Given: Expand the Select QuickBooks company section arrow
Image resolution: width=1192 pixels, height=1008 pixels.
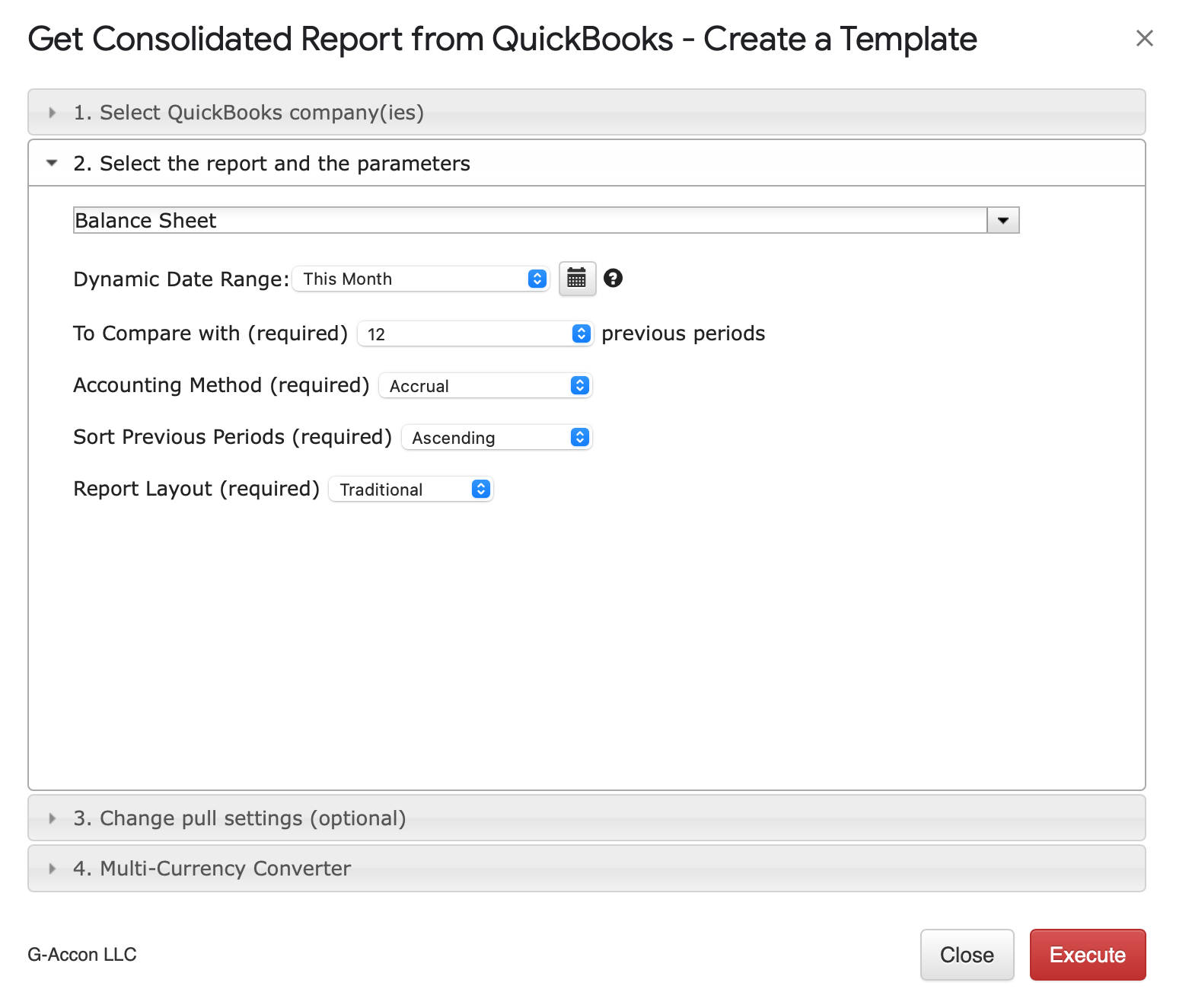Looking at the screenshot, I should [52, 113].
